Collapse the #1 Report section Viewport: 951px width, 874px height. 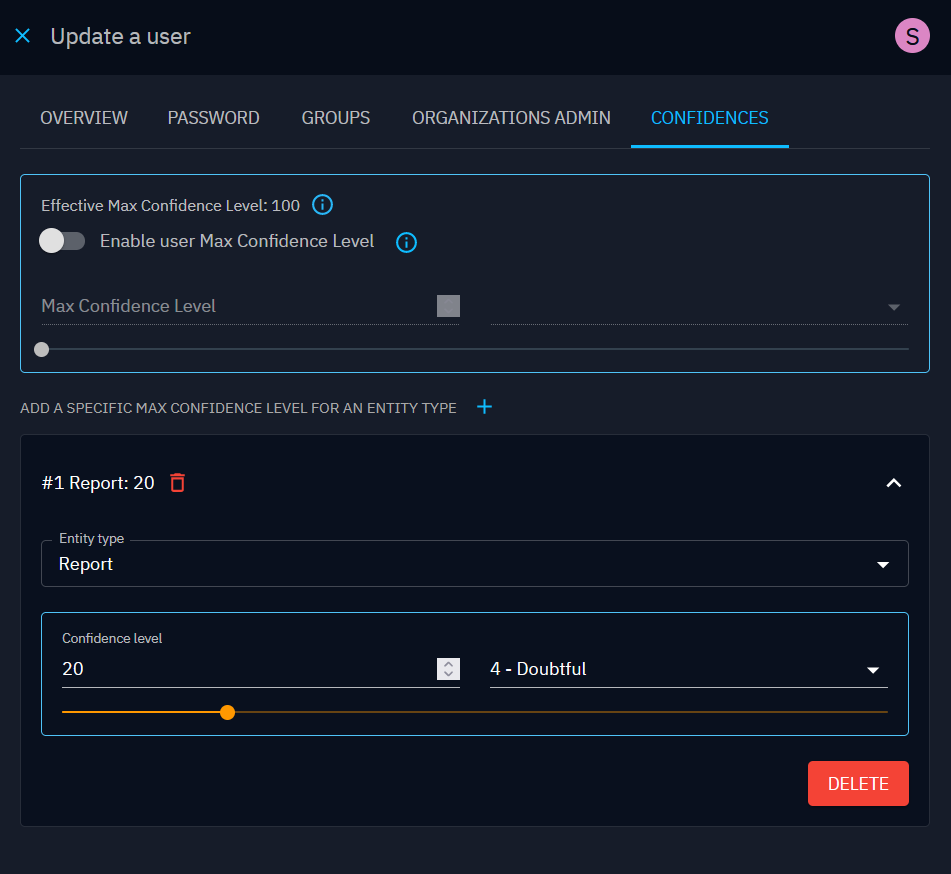(x=894, y=483)
